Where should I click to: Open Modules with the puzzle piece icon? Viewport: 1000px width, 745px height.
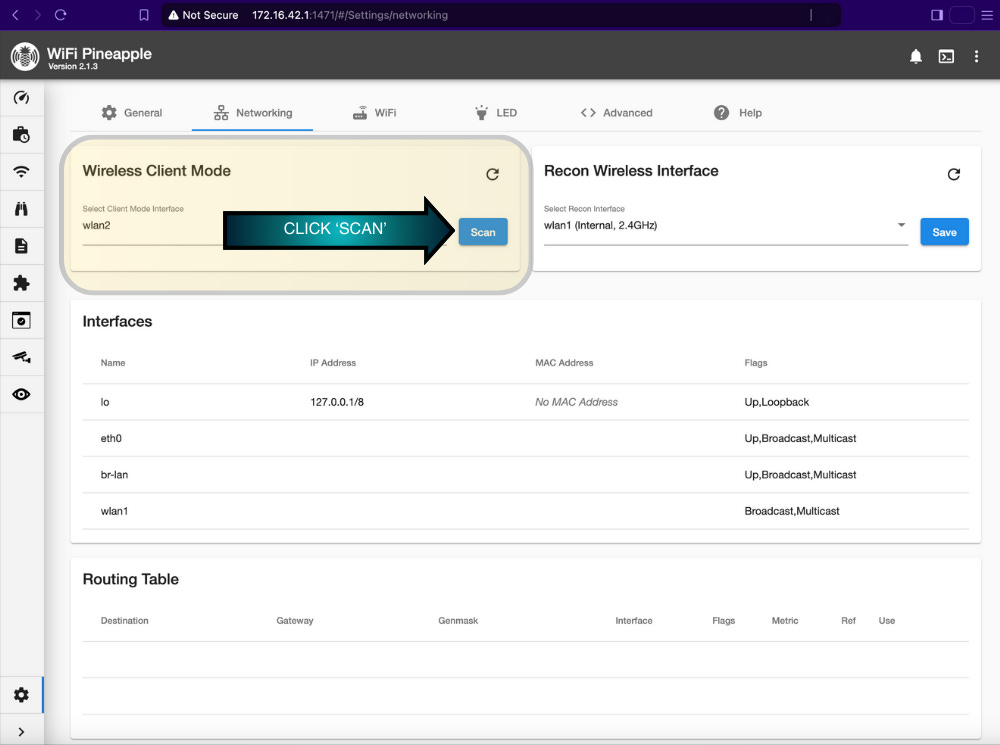22,283
